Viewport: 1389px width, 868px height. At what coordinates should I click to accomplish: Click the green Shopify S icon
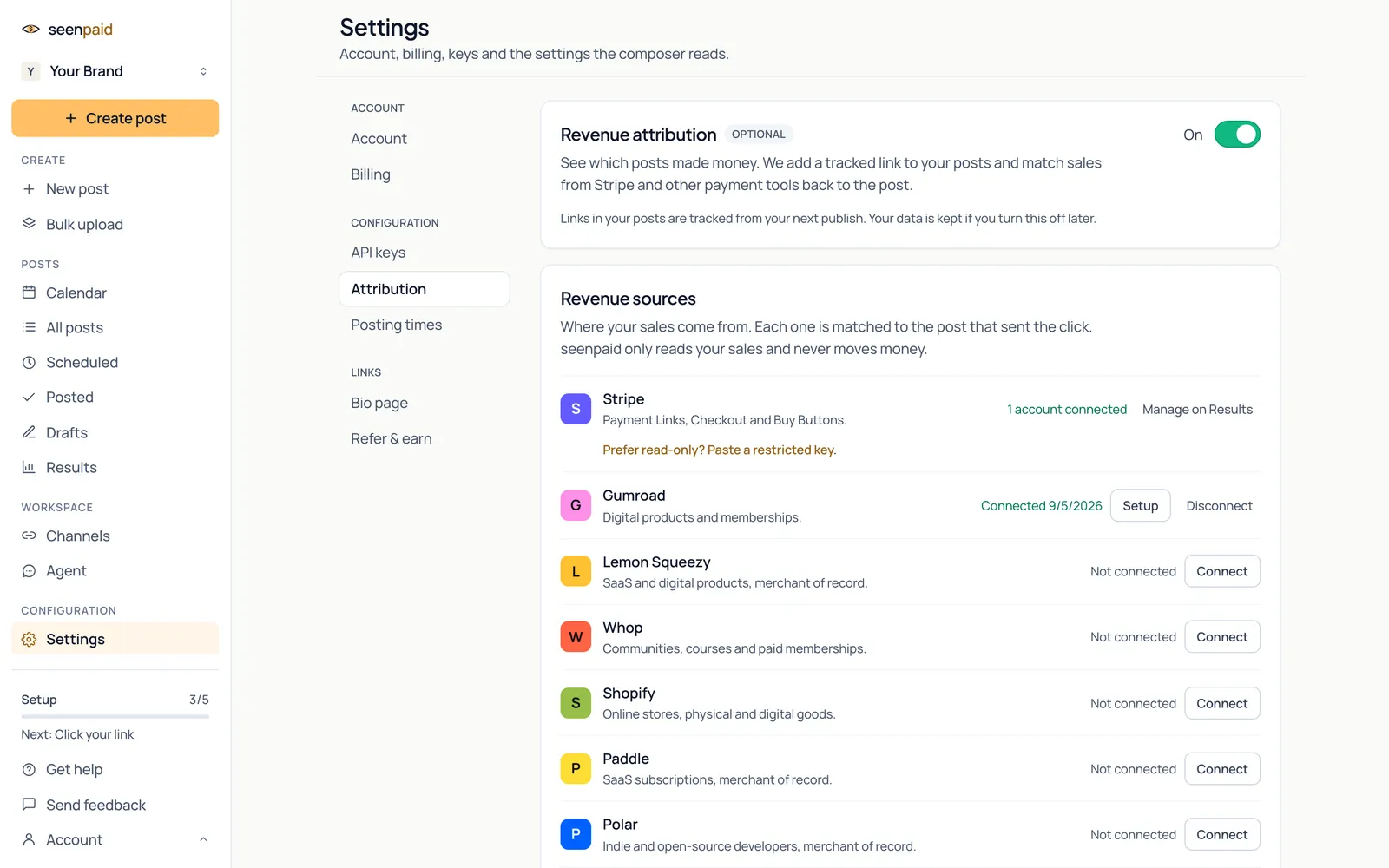coord(576,703)
